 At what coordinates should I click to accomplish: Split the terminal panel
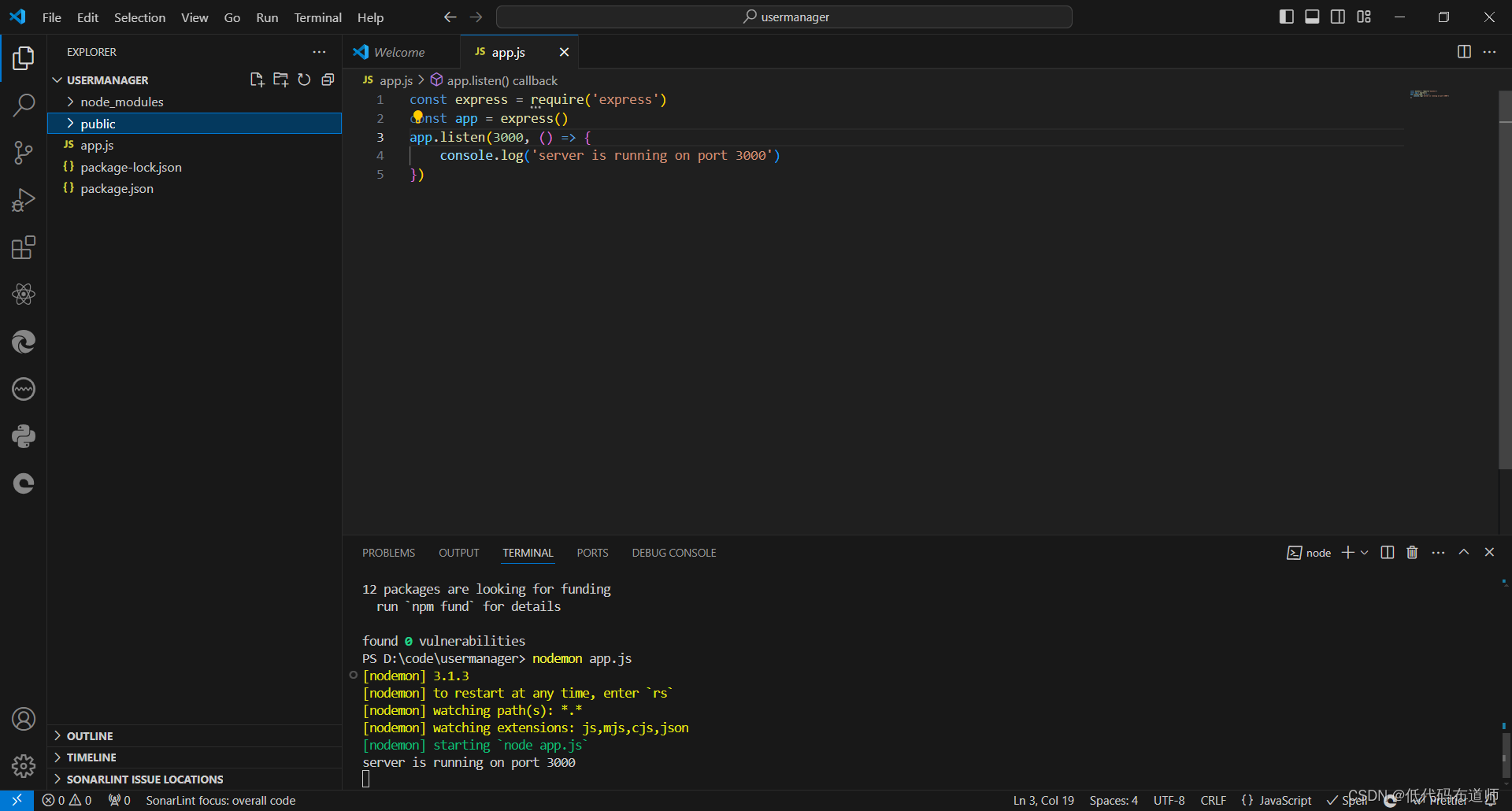(1388, 553)
